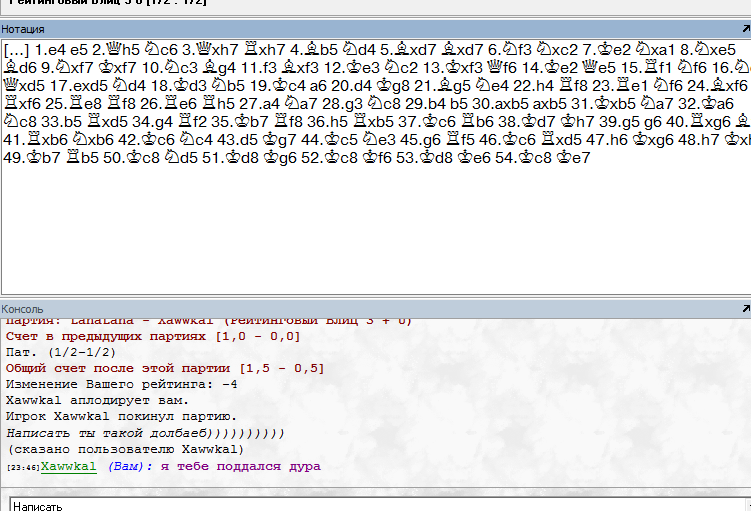The image size is (751, 511).
Task: Go to White's move 2.Qh5
Action: click(116, 50)
